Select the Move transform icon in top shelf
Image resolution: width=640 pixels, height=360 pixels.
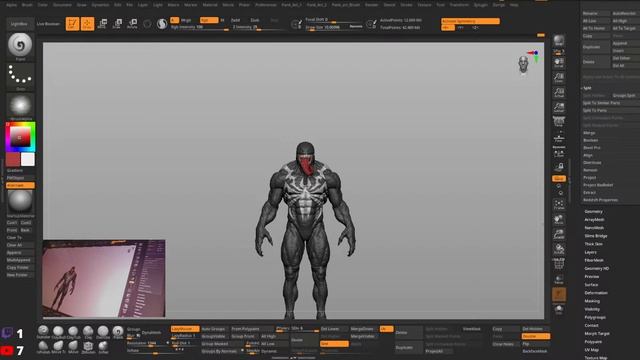click(x=102, y=24)
